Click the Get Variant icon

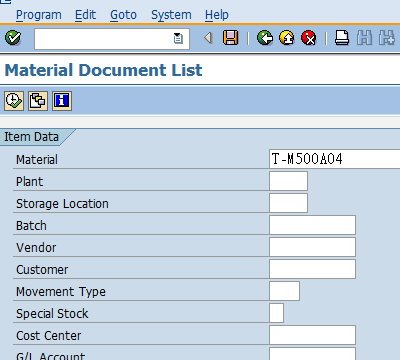coord(38,101)
